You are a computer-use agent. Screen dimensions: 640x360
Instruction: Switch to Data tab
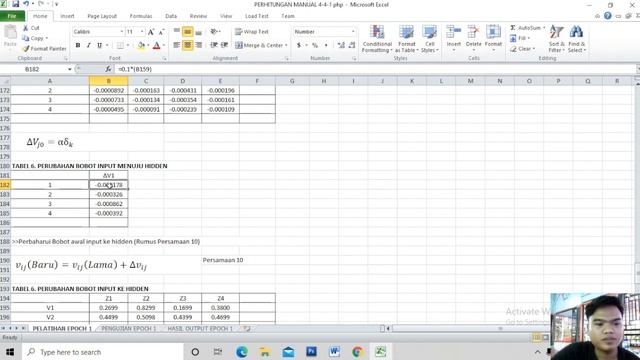coord(171,16)
